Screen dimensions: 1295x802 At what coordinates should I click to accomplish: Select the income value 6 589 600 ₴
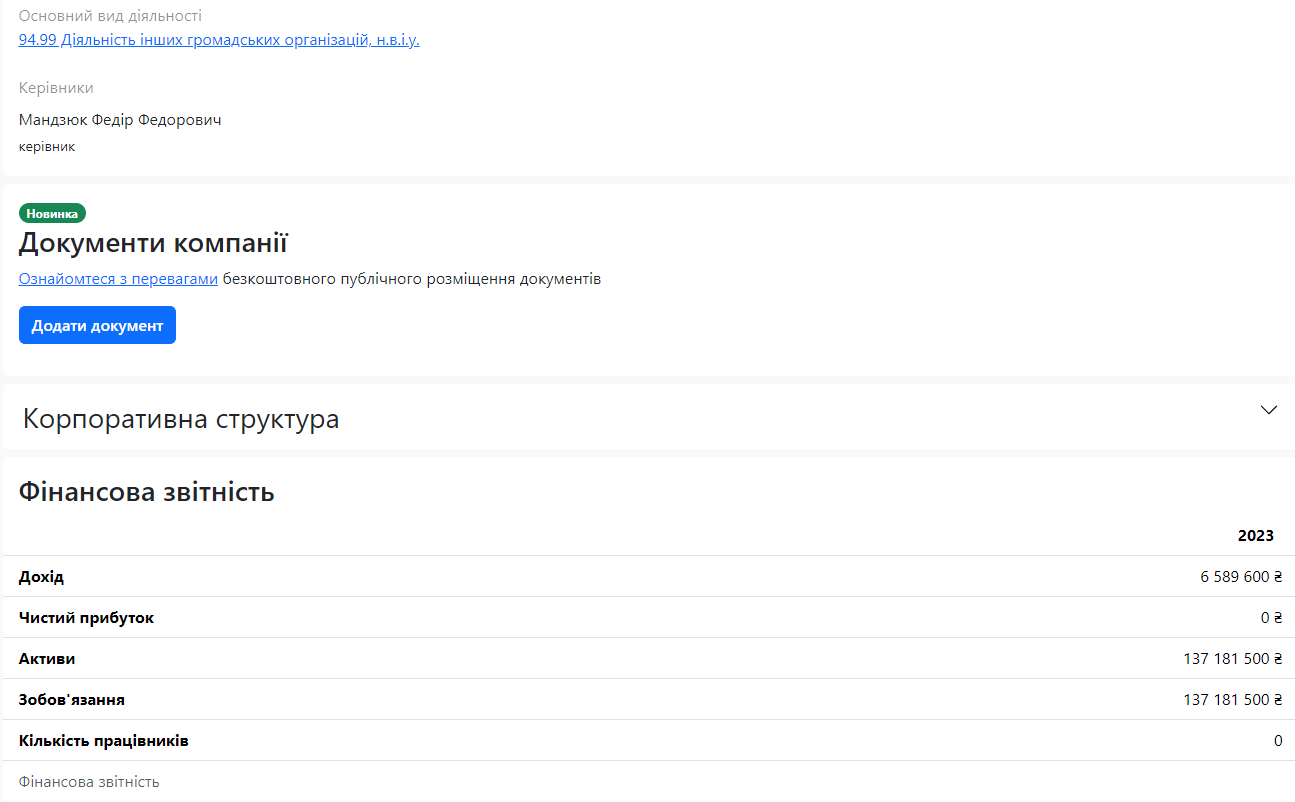pyautogui.click(x=1241, y=577)
